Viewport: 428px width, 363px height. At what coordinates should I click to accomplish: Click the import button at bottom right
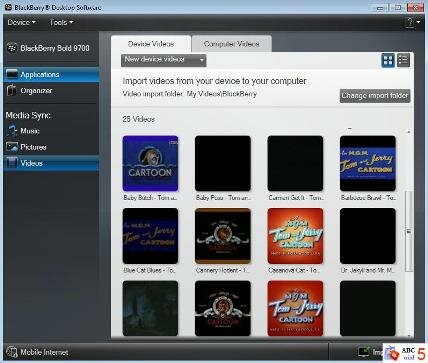(370, 352)
